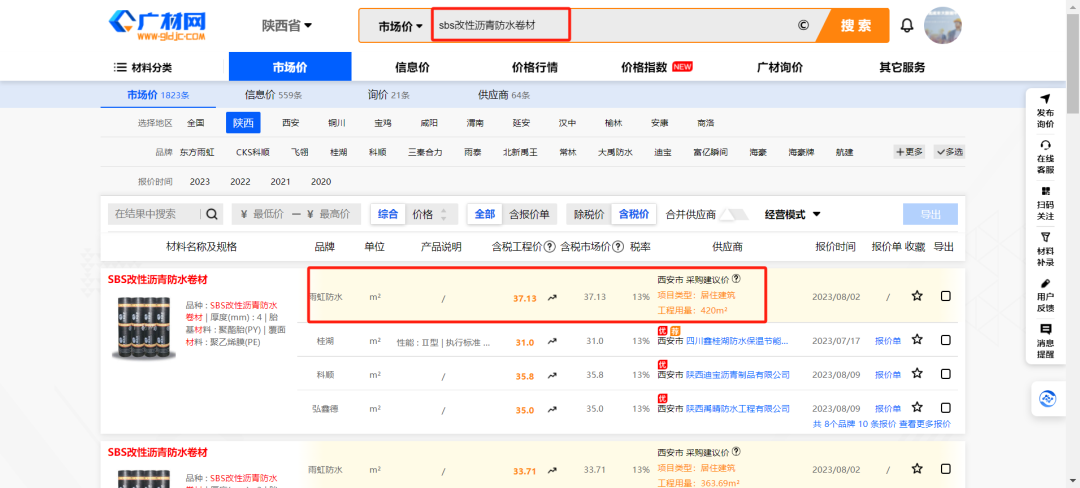The image size is (1080, 488).
Task: Show price trend for 弘鑫德 35.0 row
Action: (552, 410)
